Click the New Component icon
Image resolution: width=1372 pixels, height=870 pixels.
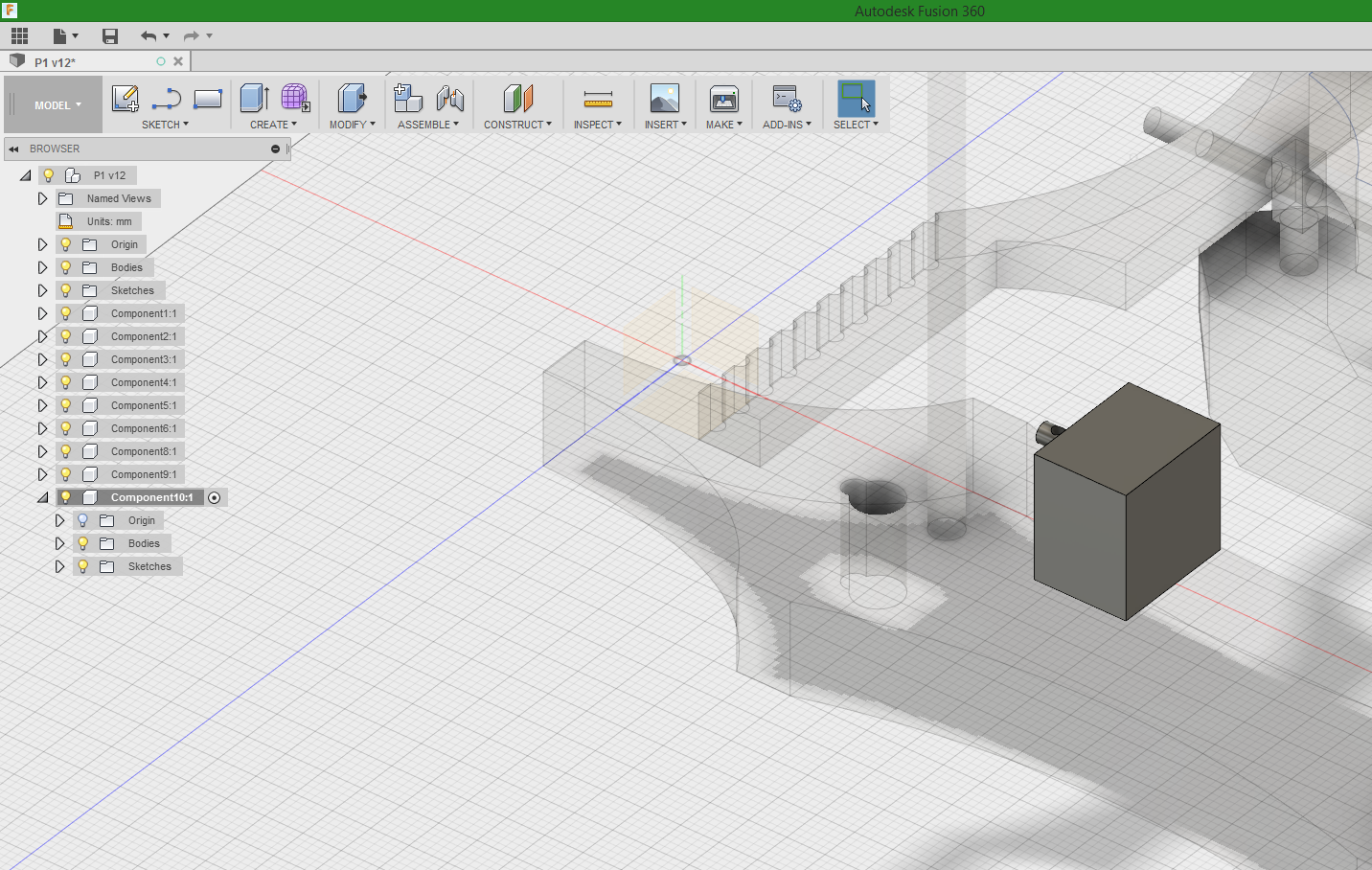(x=408, y=98)
